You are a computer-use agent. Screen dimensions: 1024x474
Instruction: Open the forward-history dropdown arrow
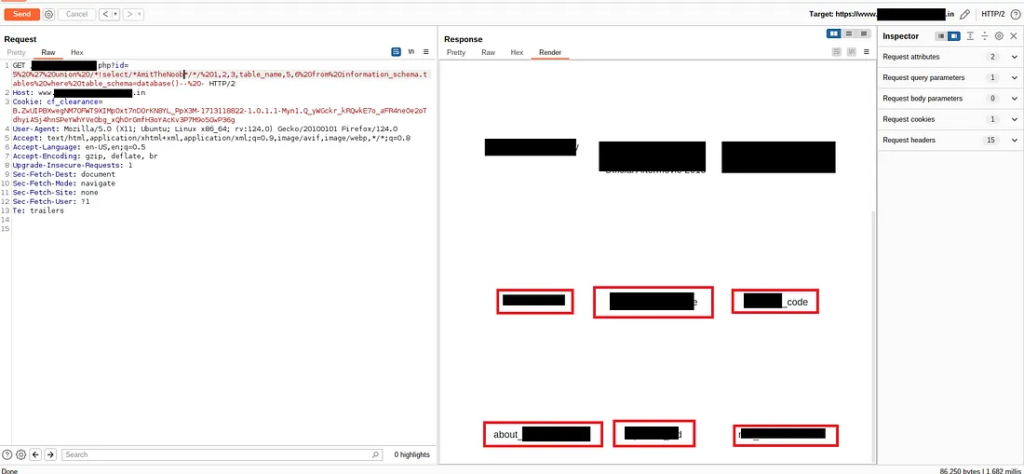pos(140,14)
